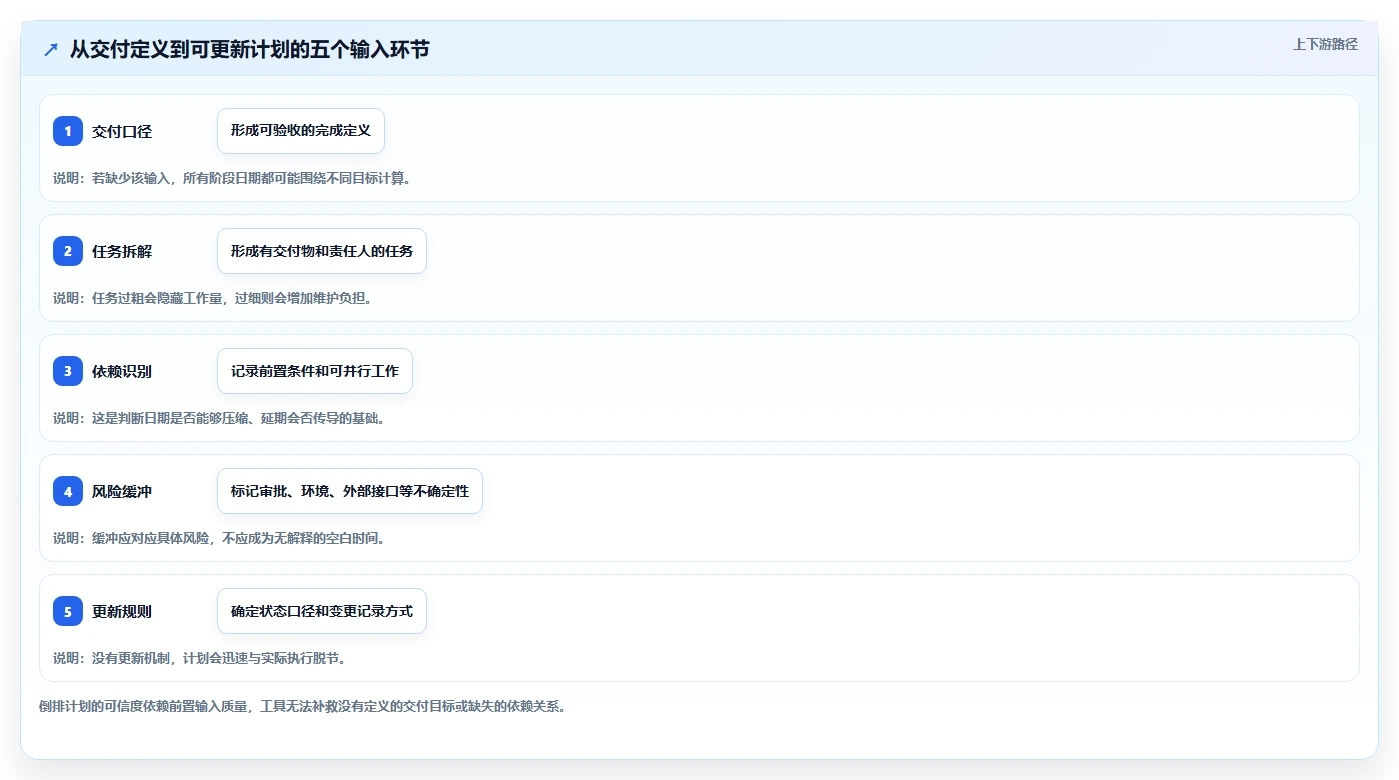Click the '确定状态口径和变更记录方式' chip

pos(322,611)
